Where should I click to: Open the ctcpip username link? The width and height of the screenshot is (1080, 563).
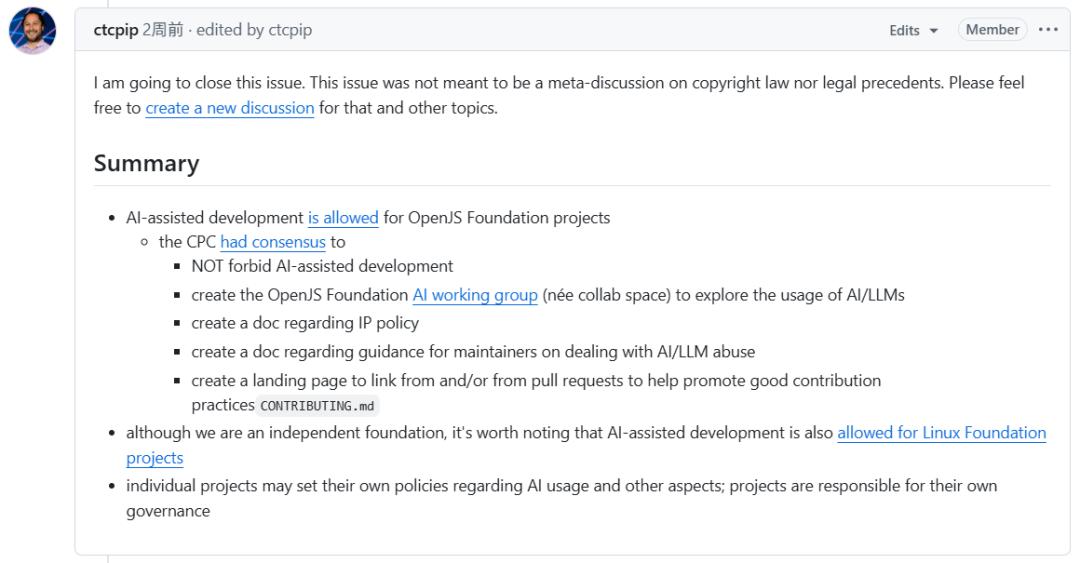tap(115, 30)
